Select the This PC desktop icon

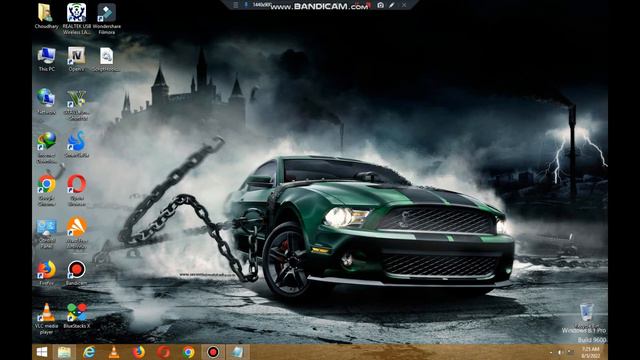click(x=46, y=59)
